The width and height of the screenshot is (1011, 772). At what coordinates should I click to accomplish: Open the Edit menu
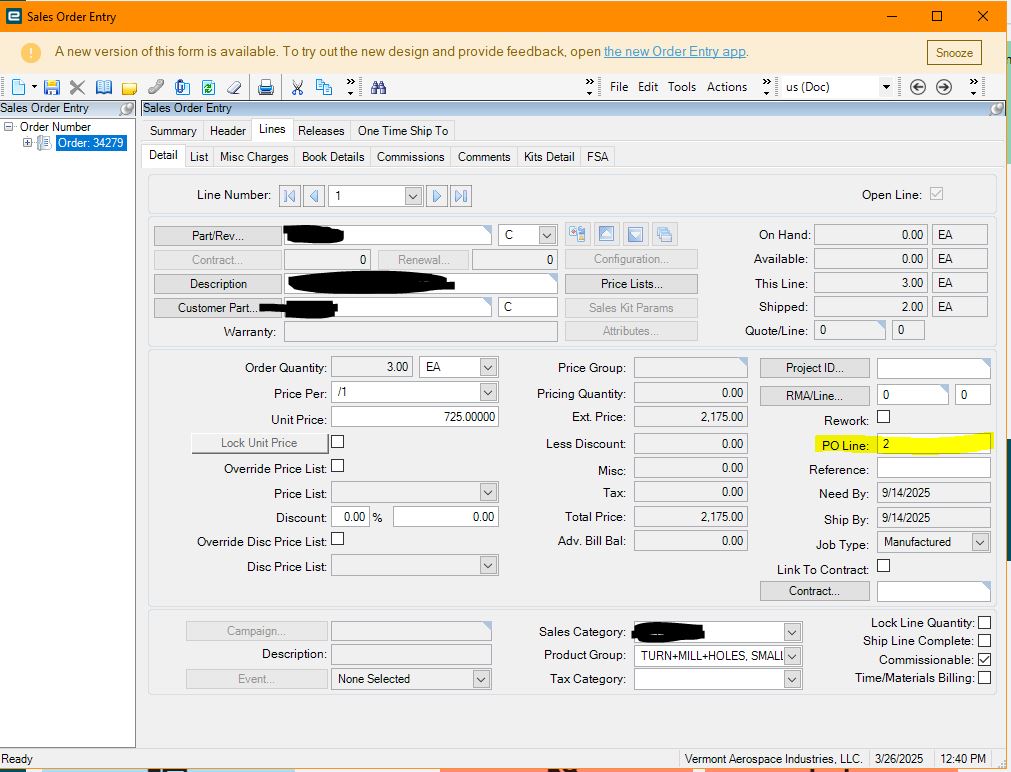pyautogui.click(x=648, y=86)
